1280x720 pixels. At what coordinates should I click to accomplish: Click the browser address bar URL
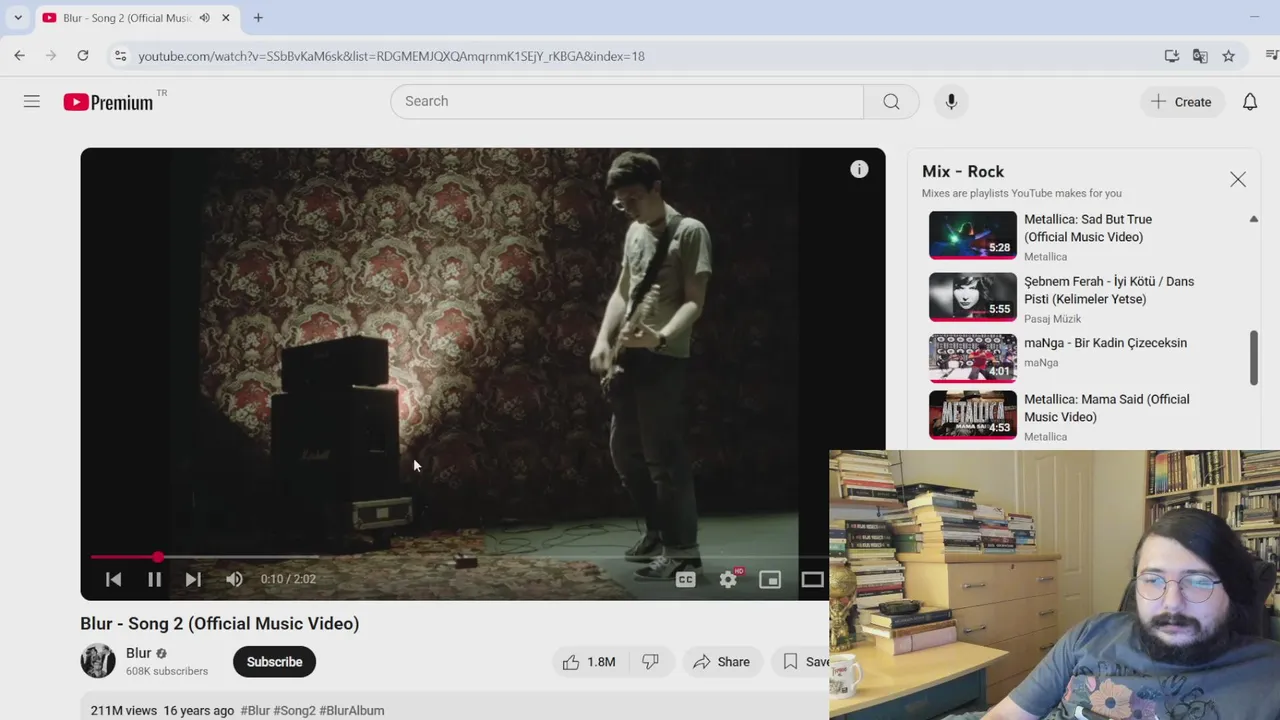[x=391, y=56]
